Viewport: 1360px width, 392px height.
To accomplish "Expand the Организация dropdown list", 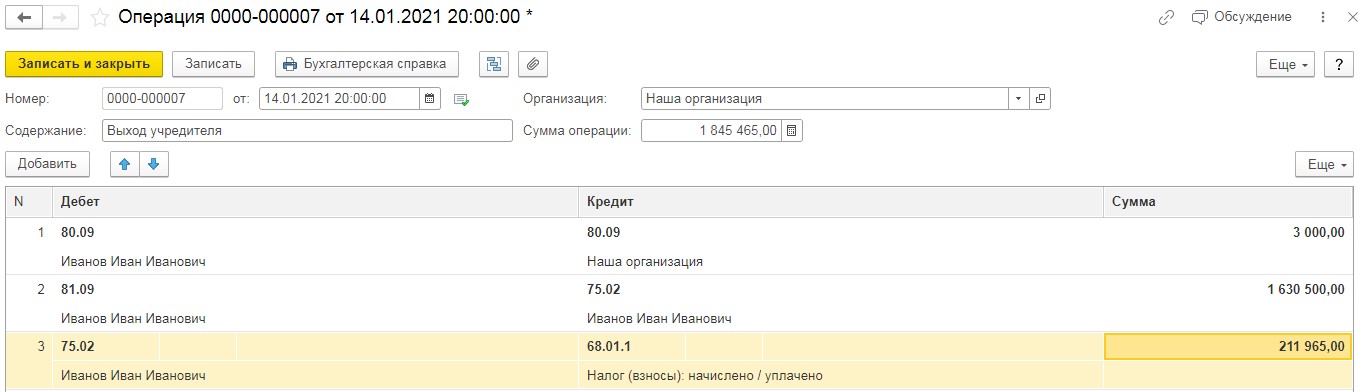I will tap(1018, 99).
